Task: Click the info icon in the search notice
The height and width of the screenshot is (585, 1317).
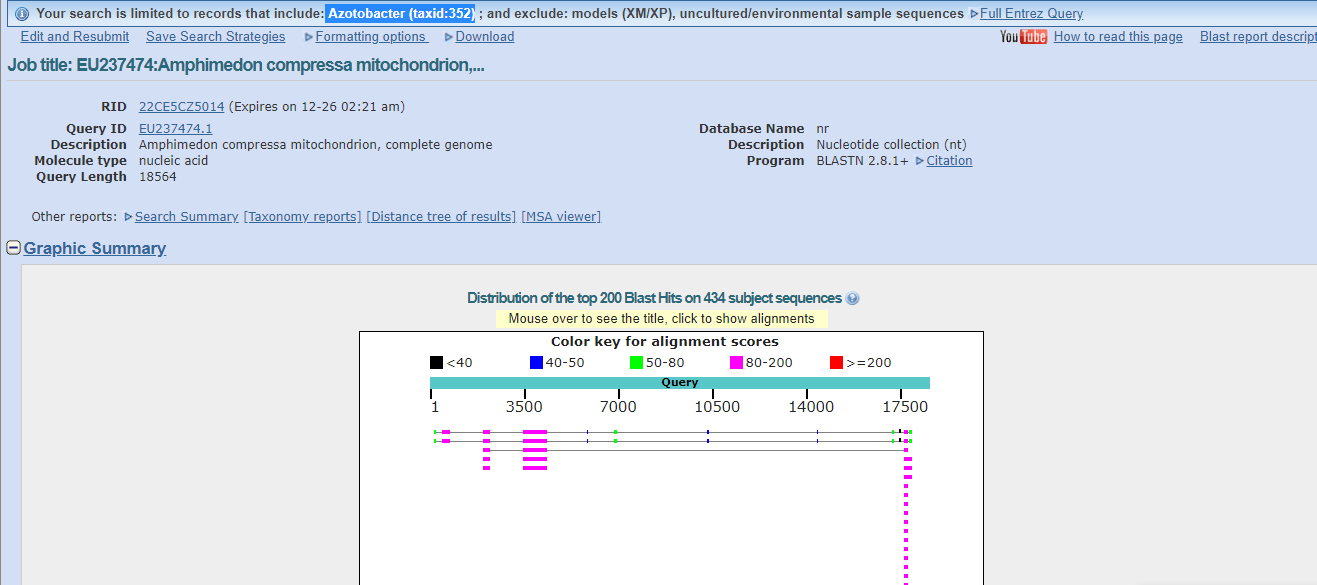Action: [22, 14]
